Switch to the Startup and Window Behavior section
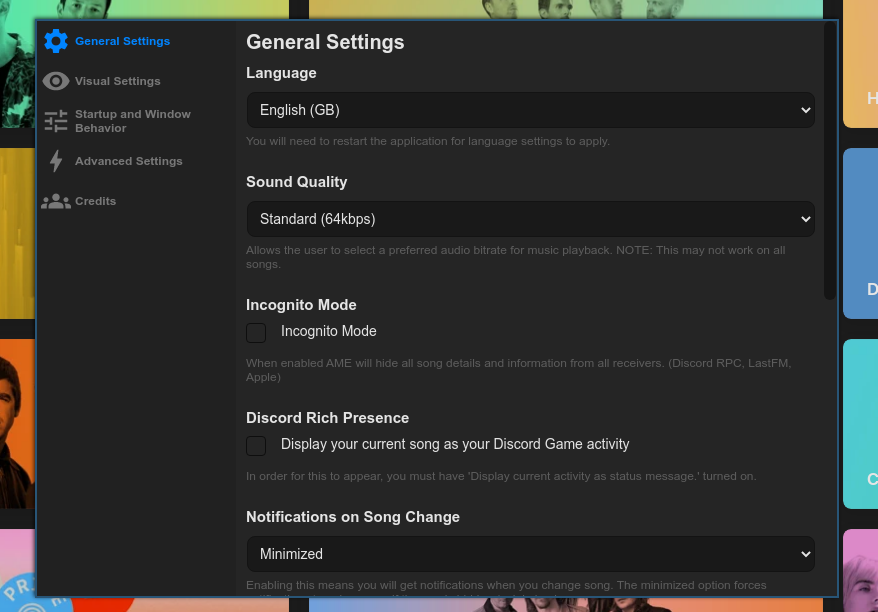This screenshot has width=878, height=612. tap(133, 120)
